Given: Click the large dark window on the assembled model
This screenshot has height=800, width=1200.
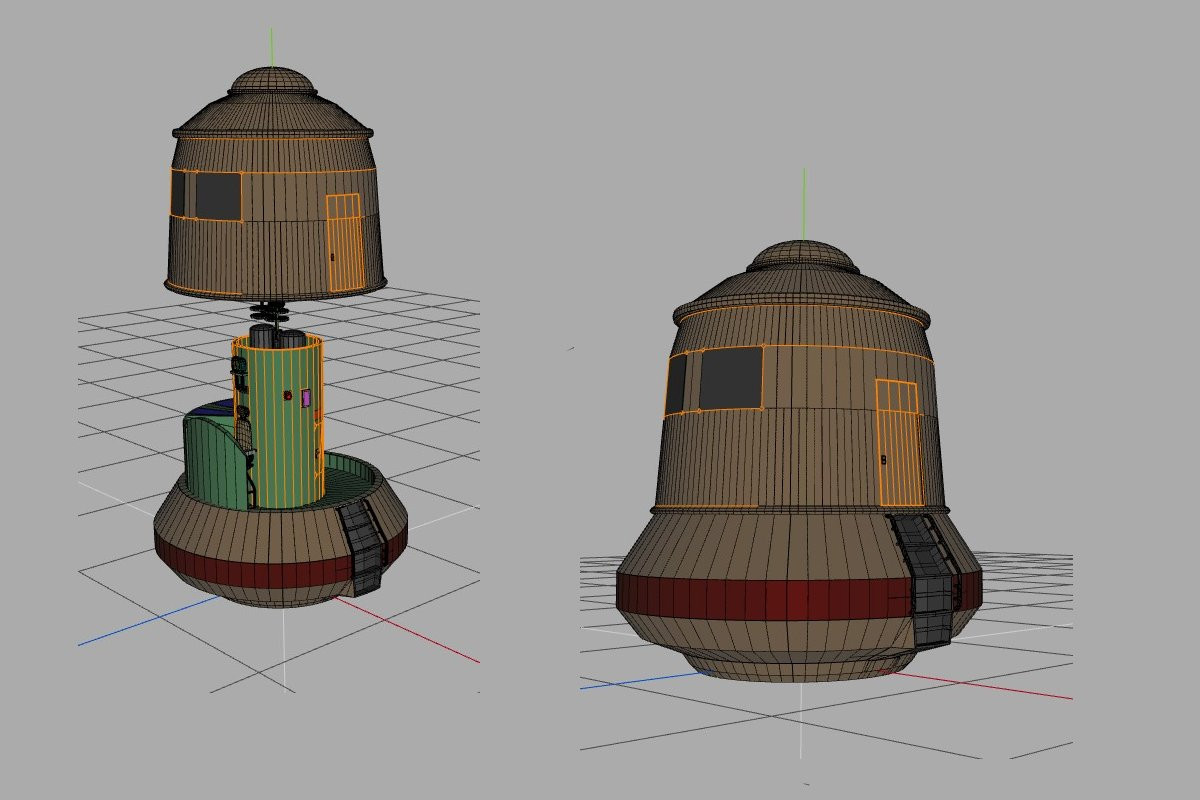Looking at the screenshot, I should pos(731,378).
